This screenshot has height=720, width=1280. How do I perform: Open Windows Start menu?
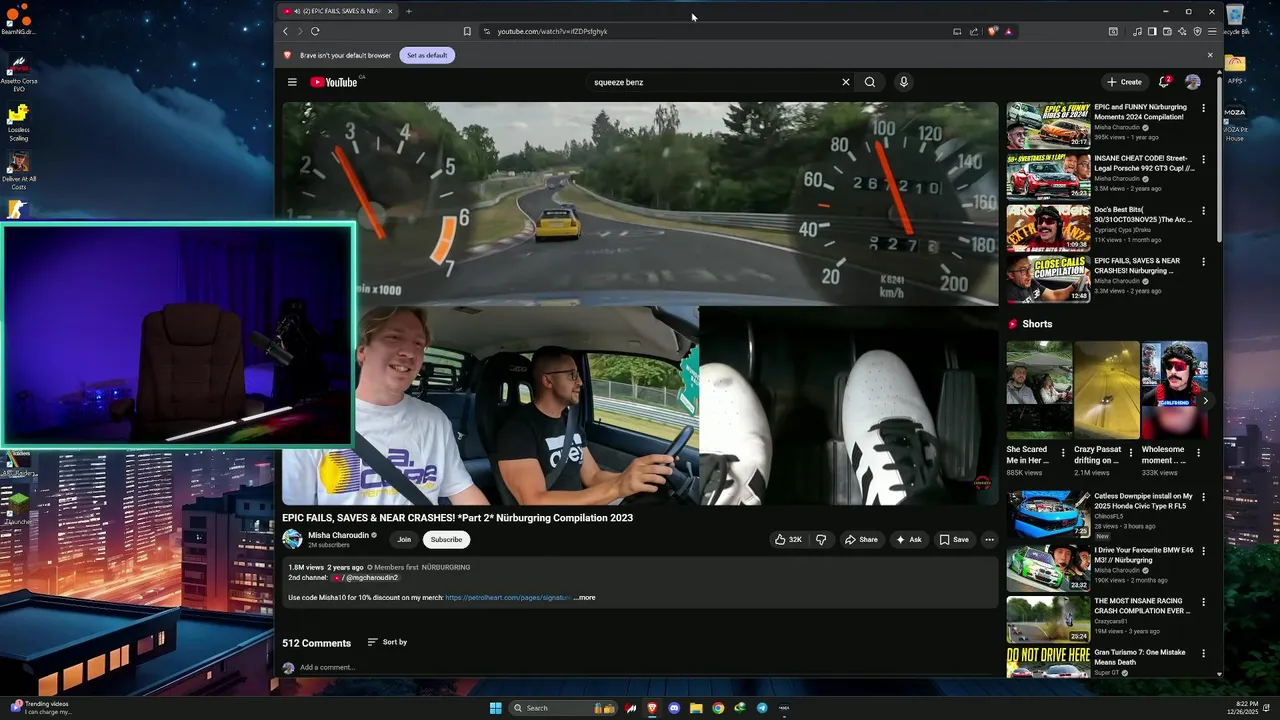point(495,708)
